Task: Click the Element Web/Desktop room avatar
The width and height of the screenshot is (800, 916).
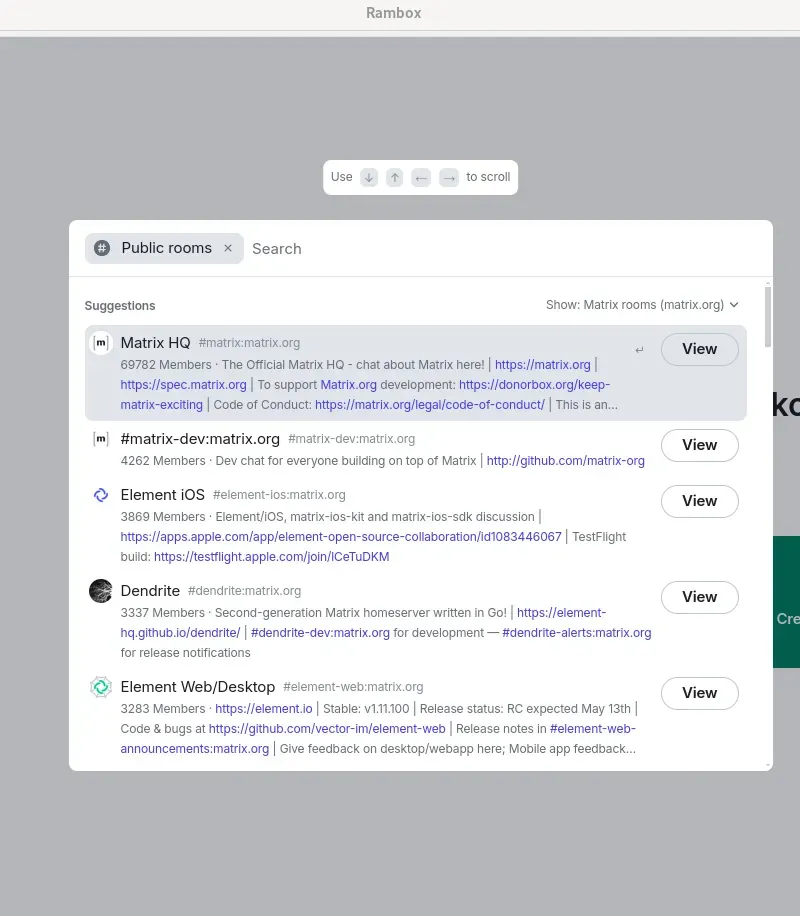Action: tap(101, 686)
